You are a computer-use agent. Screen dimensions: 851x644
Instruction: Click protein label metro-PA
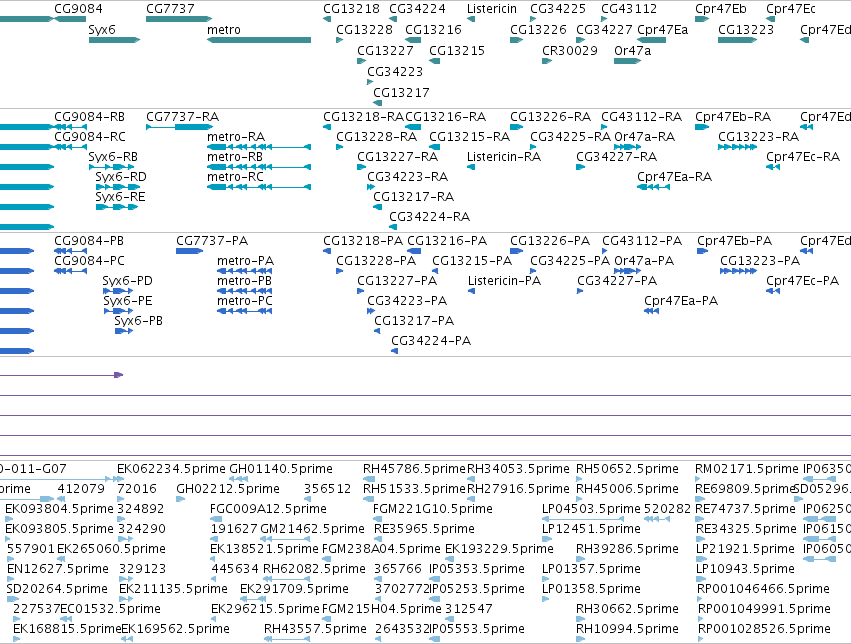(245, 261)
